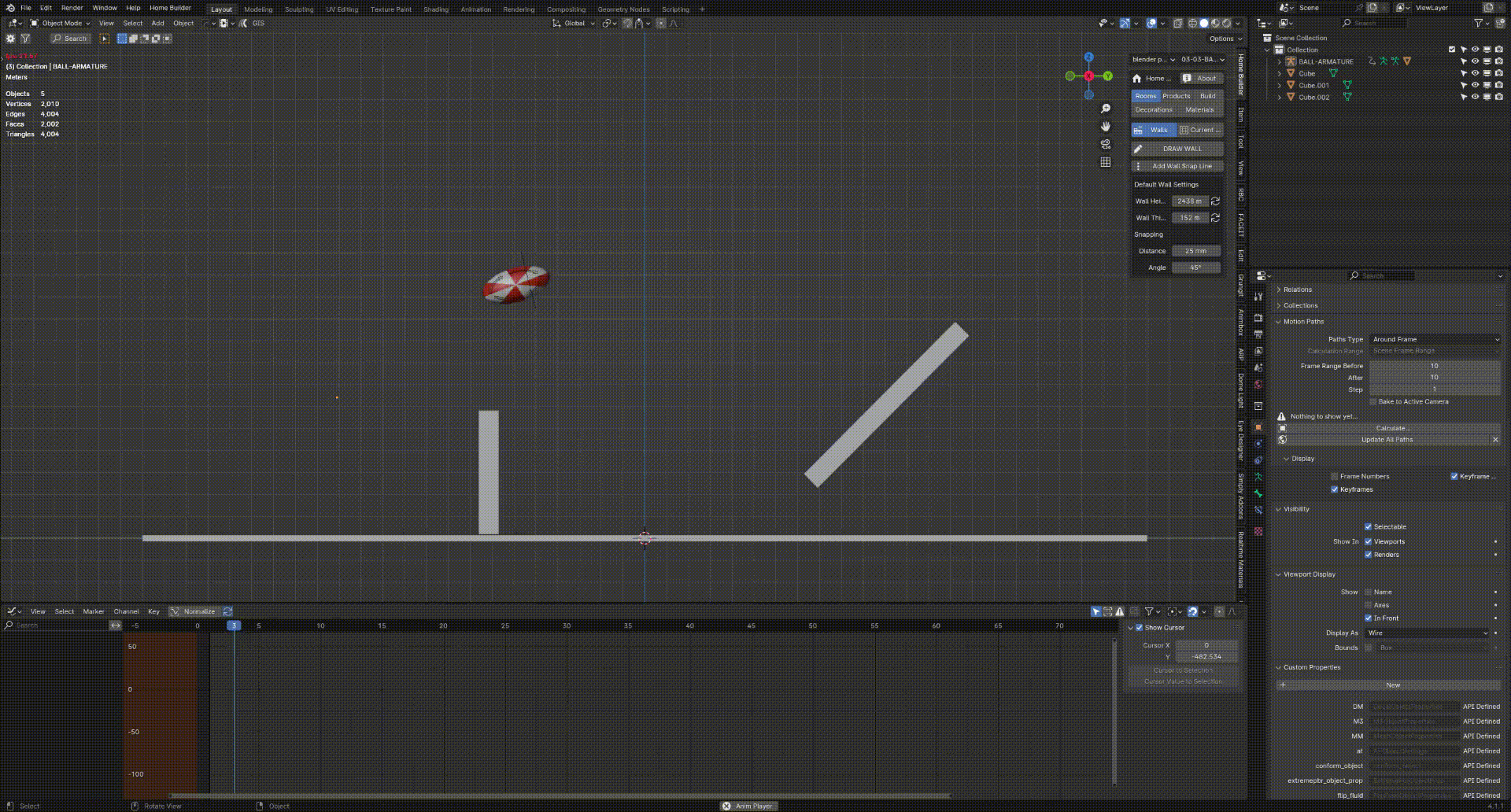Screen dimensions: 1511x812
Task: Open the Bone properties tab icon
Action: pos(1258,493)
